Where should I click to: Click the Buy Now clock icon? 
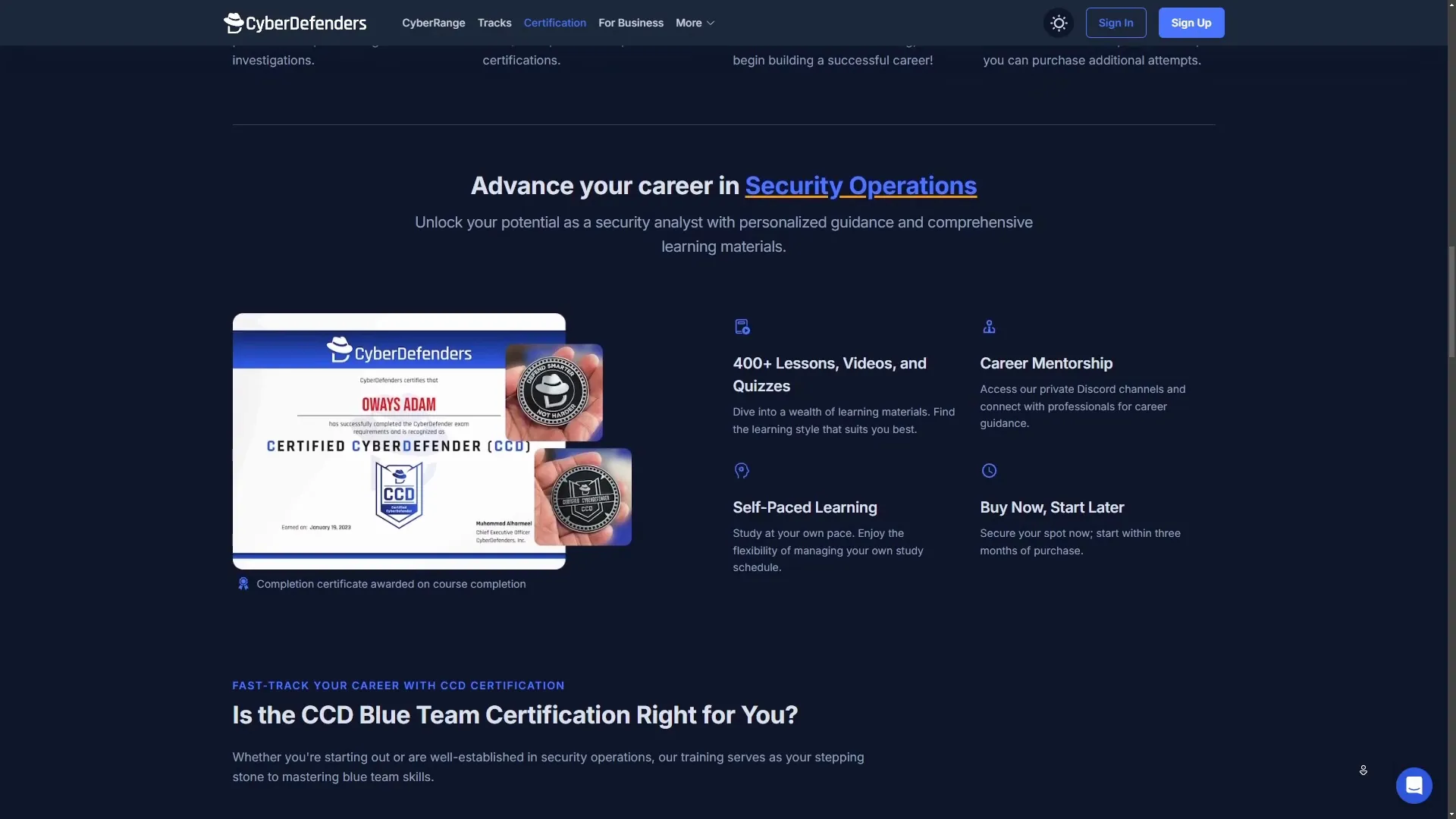989,471
